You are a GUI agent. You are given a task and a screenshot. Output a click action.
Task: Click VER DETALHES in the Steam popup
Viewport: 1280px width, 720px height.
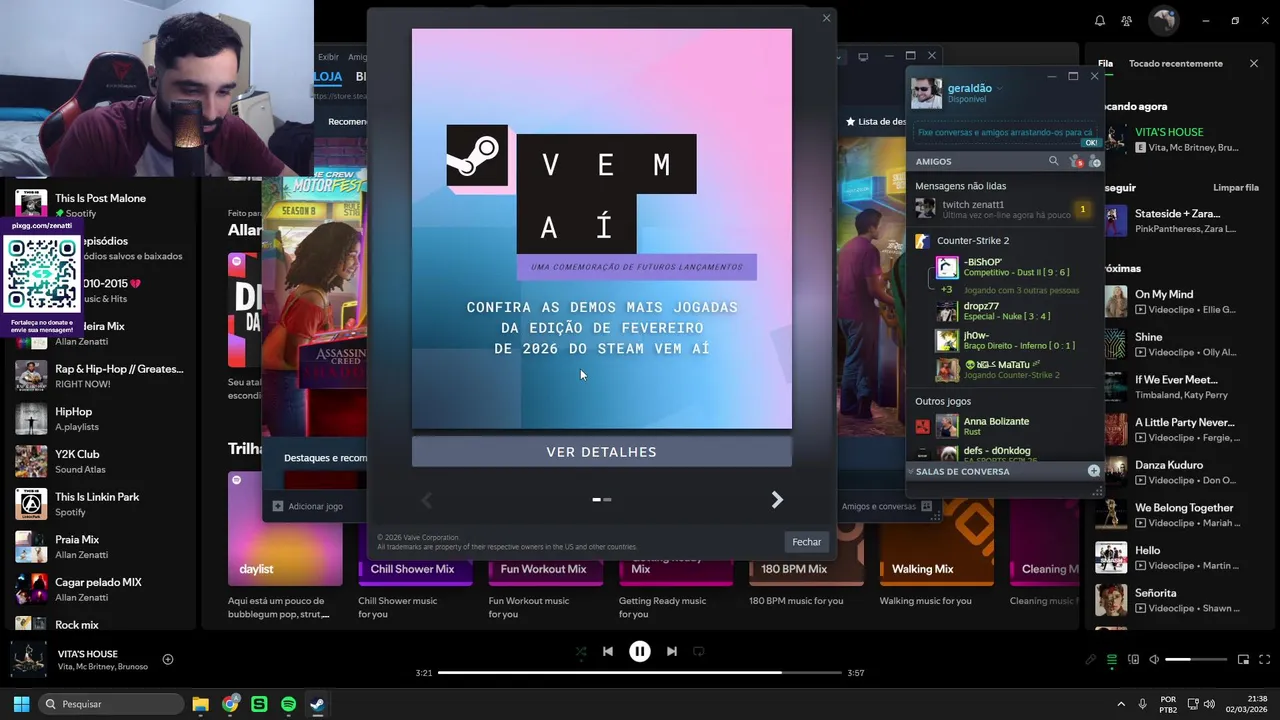point(602,452)
